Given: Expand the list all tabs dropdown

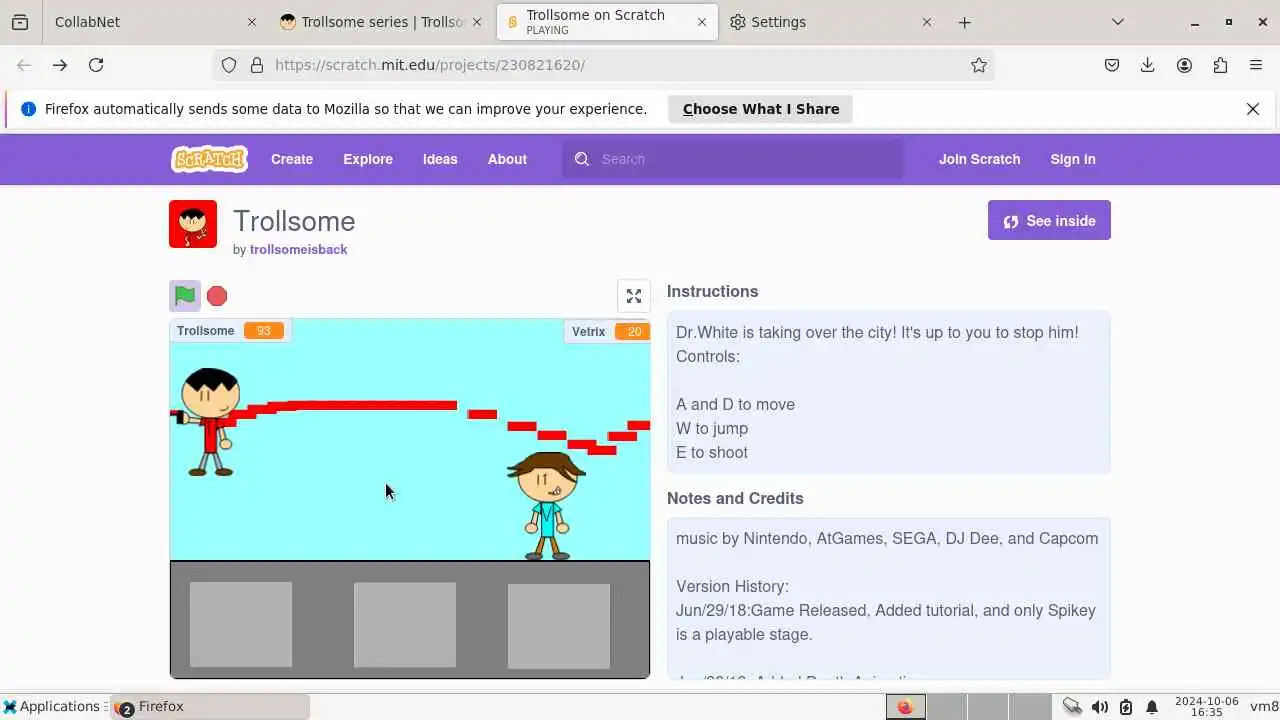Looking at the screenshot, I should pos(1118,22).
